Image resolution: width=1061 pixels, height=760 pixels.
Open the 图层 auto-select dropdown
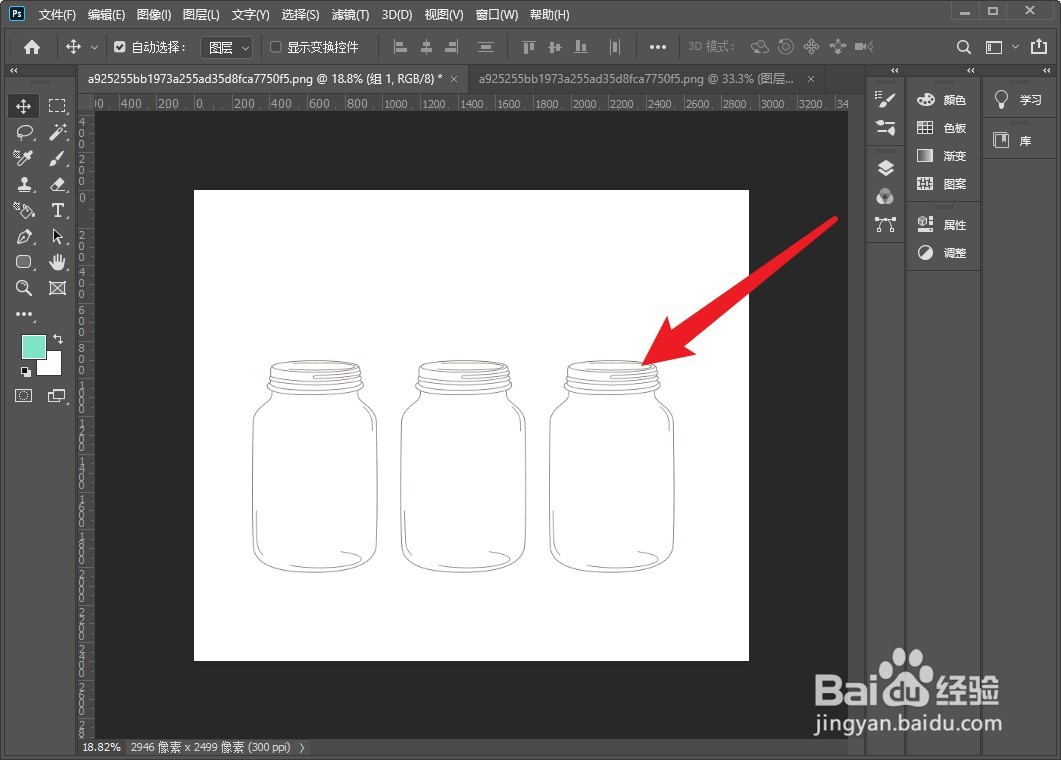coord(227,47)
